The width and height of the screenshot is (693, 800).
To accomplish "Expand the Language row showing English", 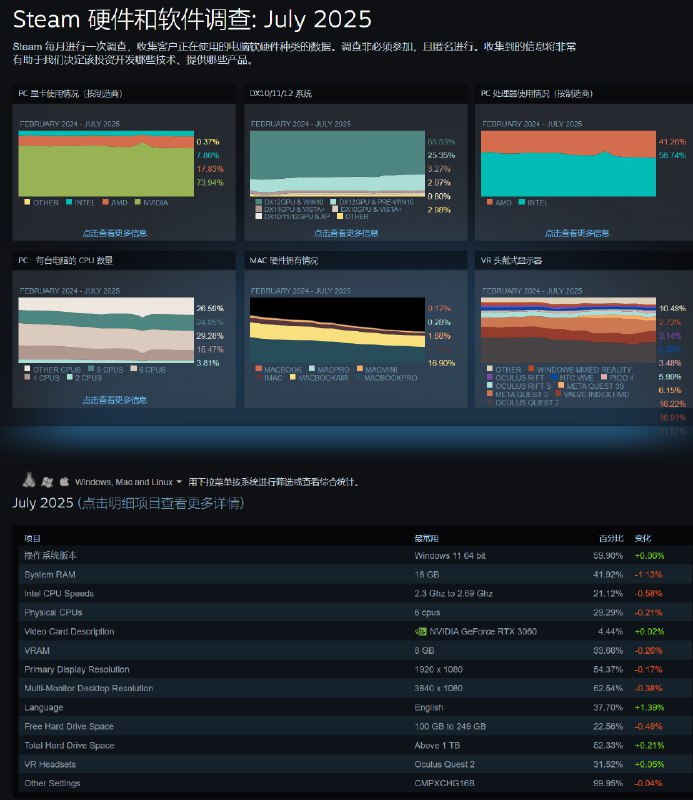I will tap(346, 708).
